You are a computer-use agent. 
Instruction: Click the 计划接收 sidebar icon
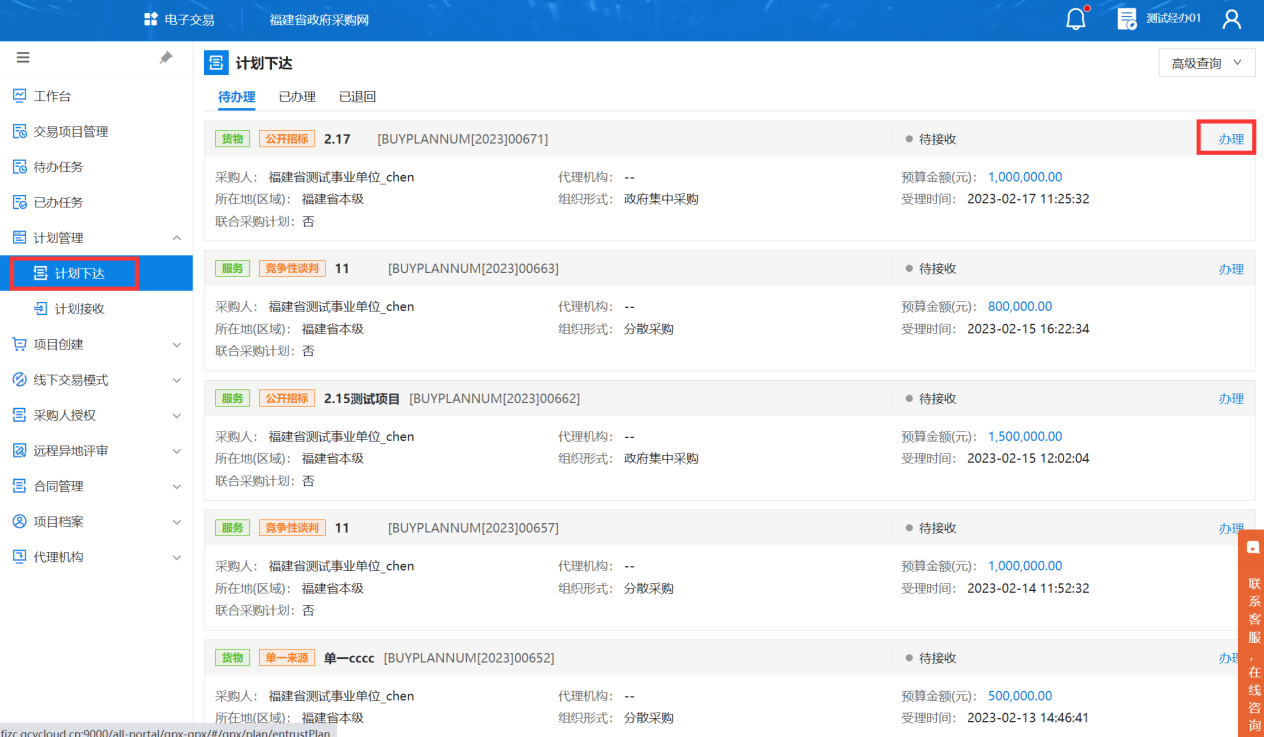click(x=41, y=308)
